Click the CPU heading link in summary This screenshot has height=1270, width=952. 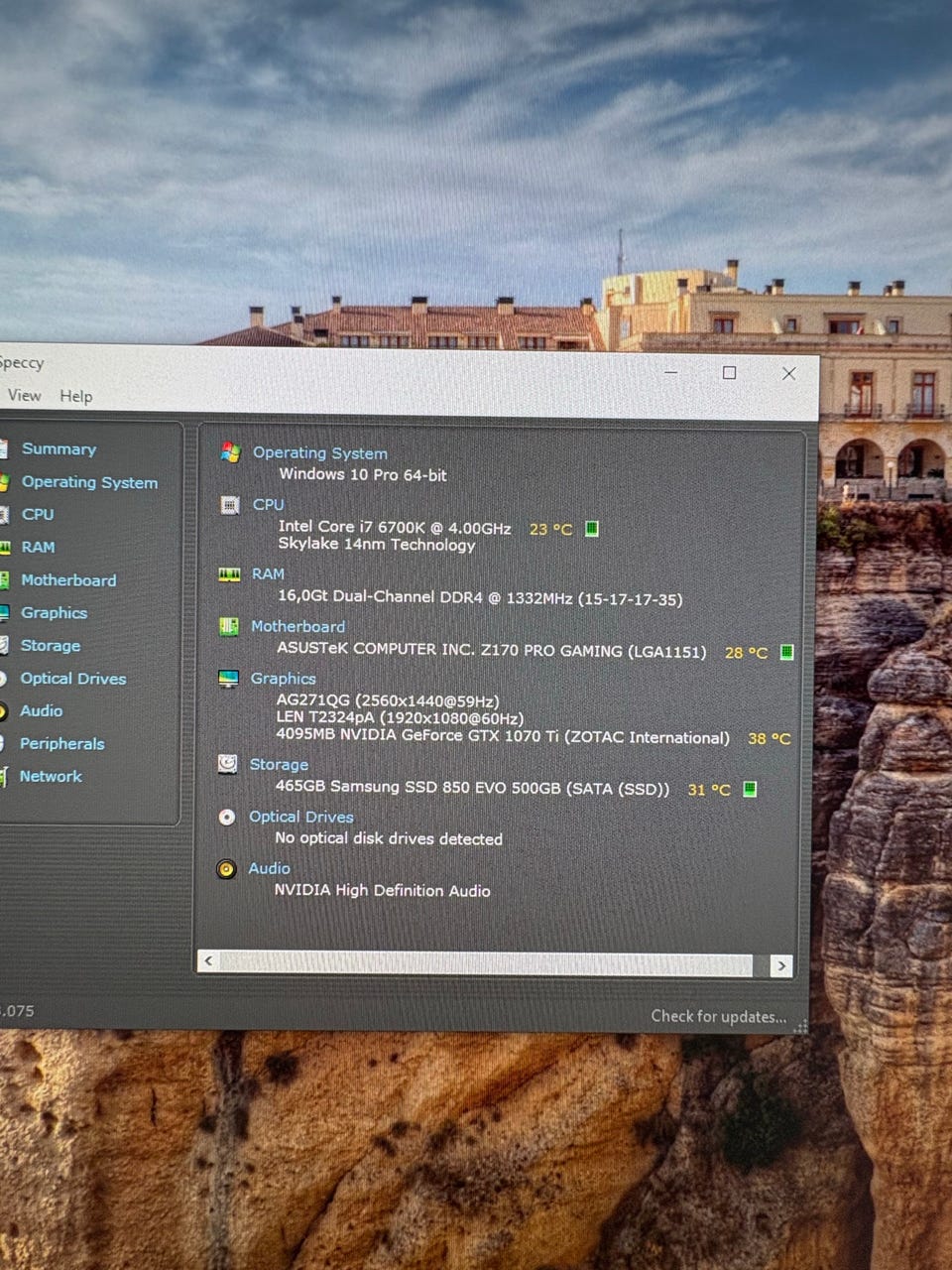click(268, 504)
